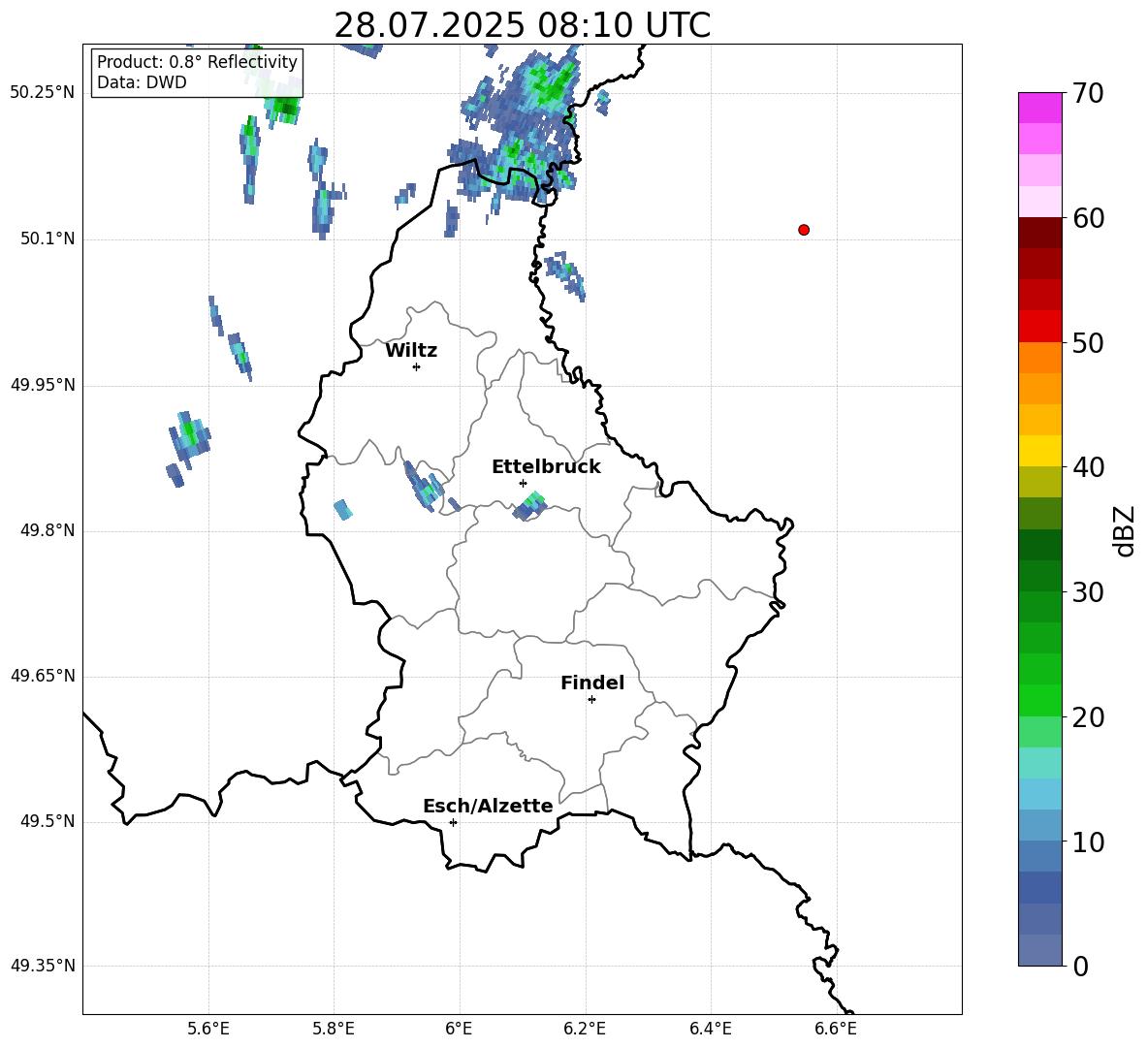This screenshot has height=1048, width=1148.
Task: Click the 6°E longitude label
Action: [459, 1029]
